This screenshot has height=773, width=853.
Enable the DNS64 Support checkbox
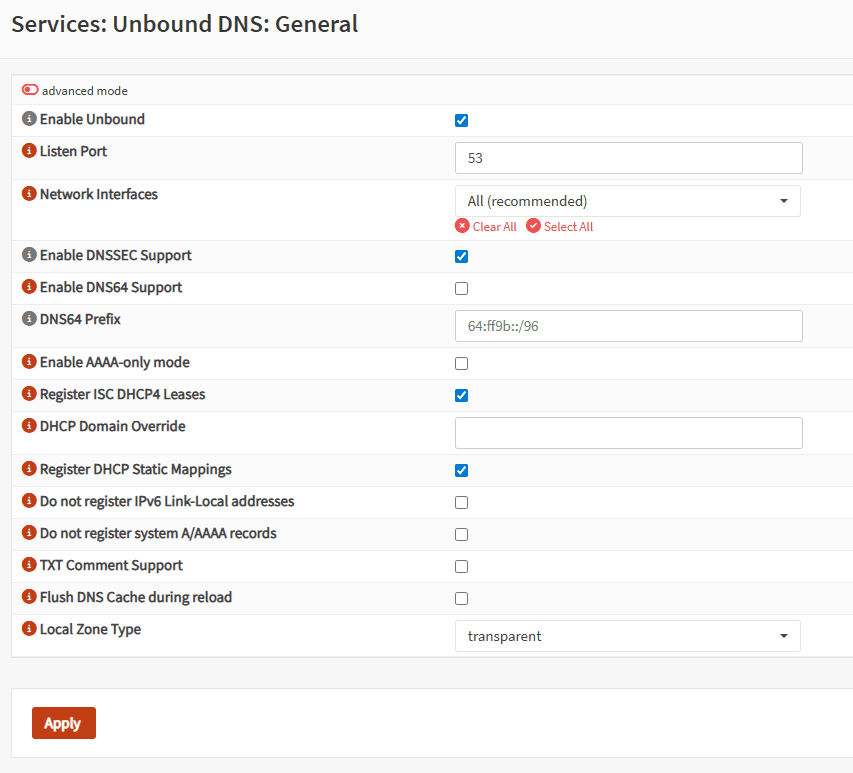coord(461,289)
